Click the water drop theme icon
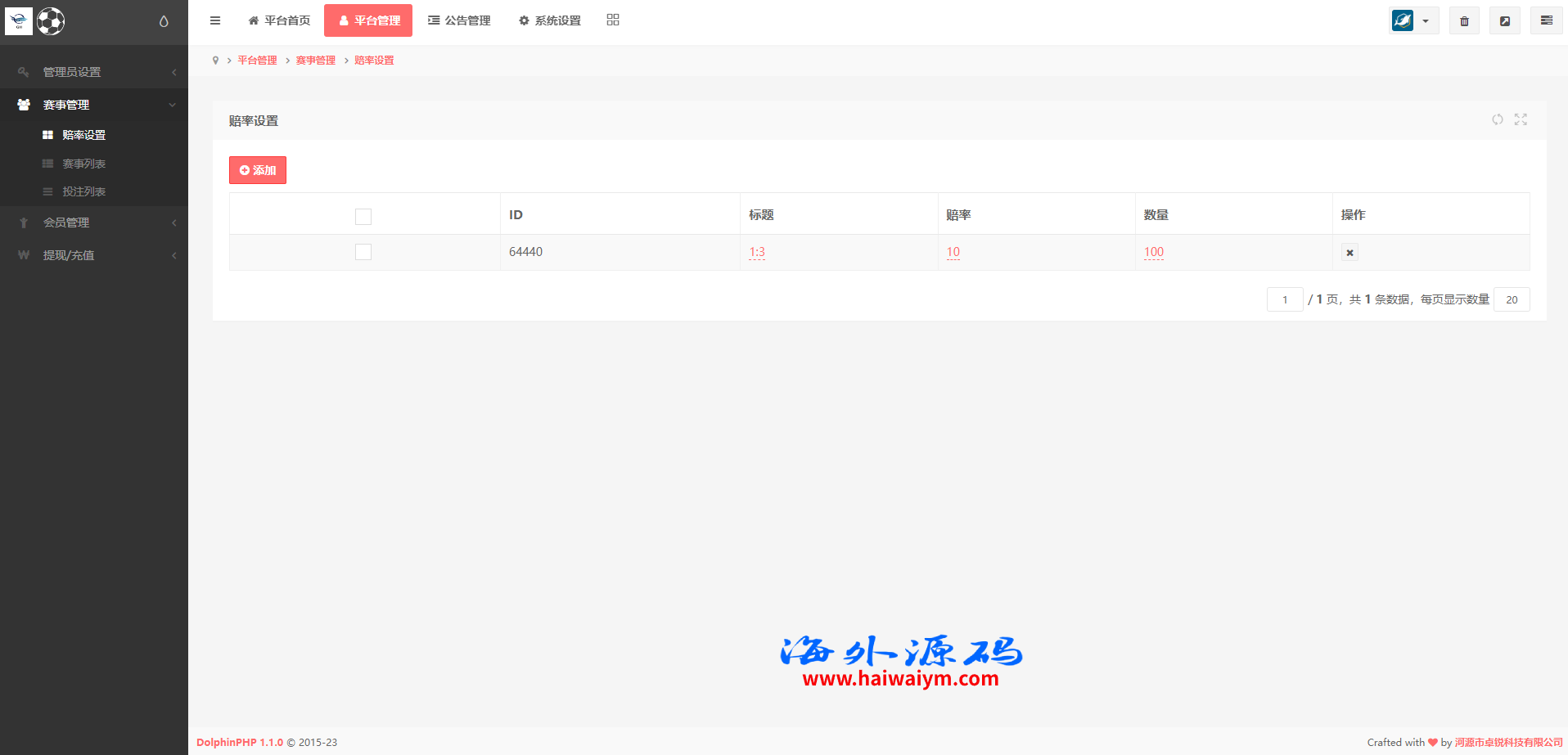This screenshot has height=755, width=1568. pyautogui.click(x=164, y=21)
